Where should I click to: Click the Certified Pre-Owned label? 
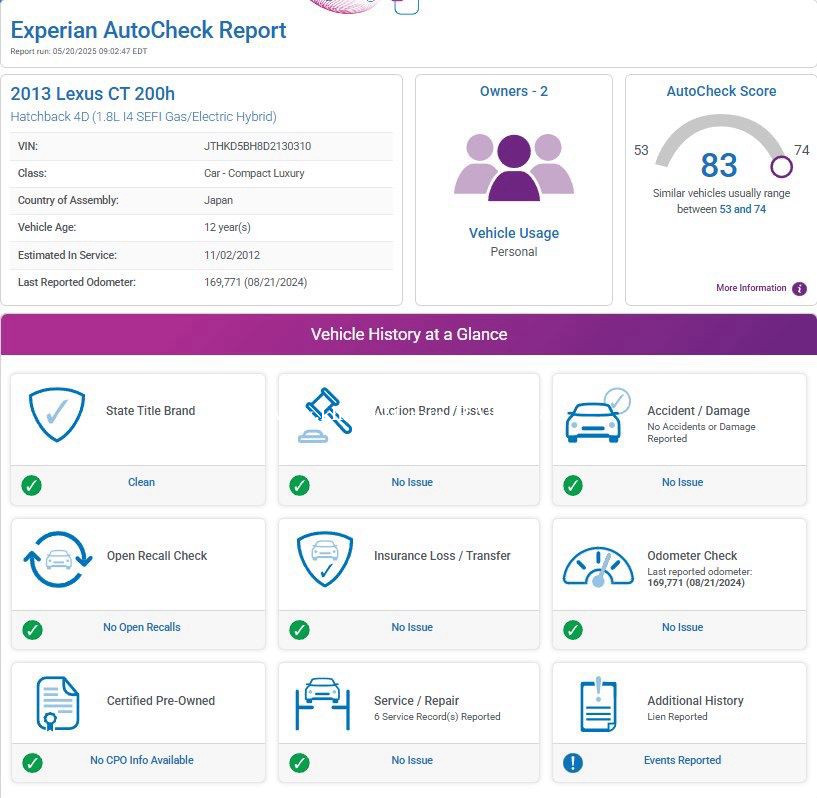tap(161, 701)
